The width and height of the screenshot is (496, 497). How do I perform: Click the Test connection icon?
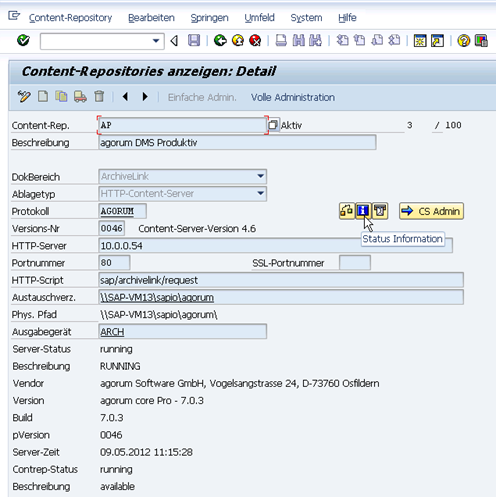(x=347, y=211)
